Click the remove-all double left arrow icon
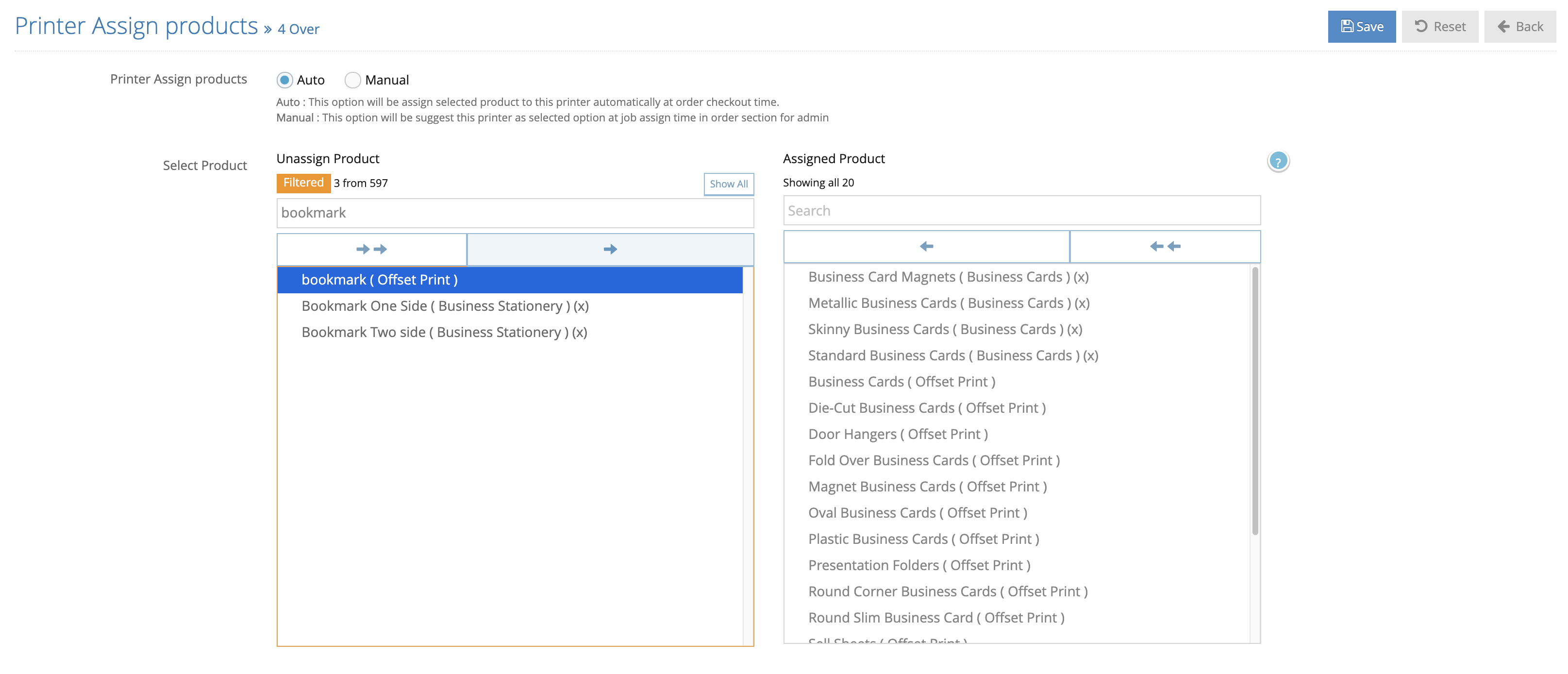Image resolution: width=1568 pixels, height=674 pixels. pyautogui.click(x=1165, y=247)
